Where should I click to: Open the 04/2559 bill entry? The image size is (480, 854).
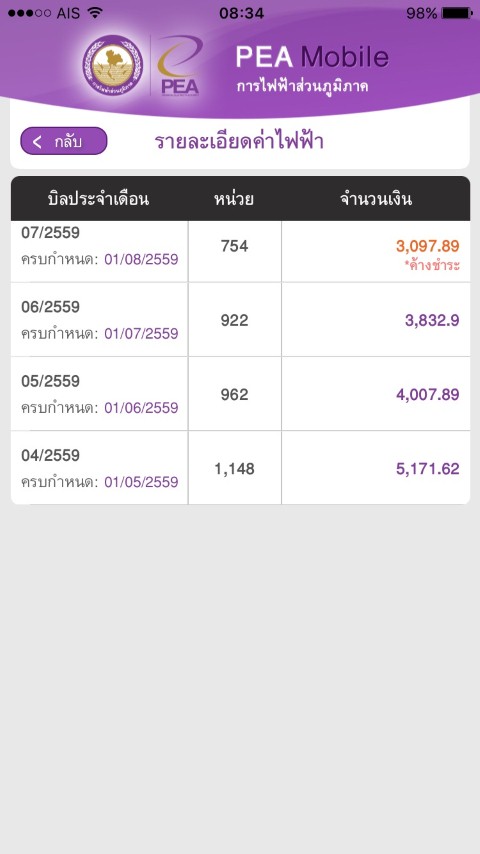click(x=240, y=468)
